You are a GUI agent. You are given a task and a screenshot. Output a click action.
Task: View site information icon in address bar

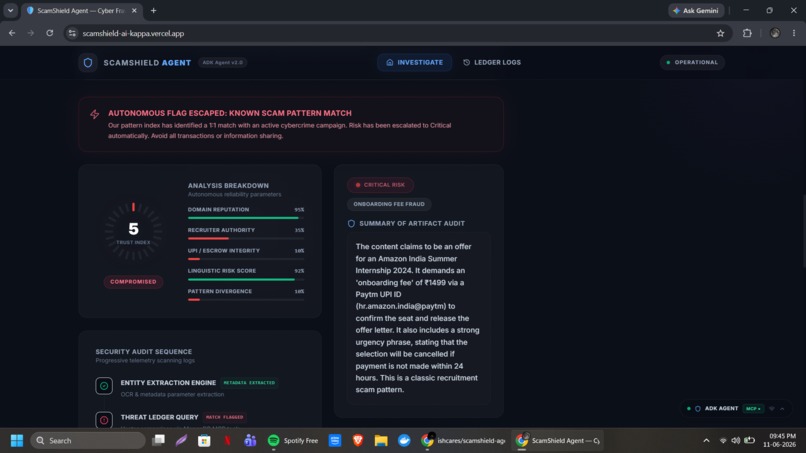[x=72, y=33]
